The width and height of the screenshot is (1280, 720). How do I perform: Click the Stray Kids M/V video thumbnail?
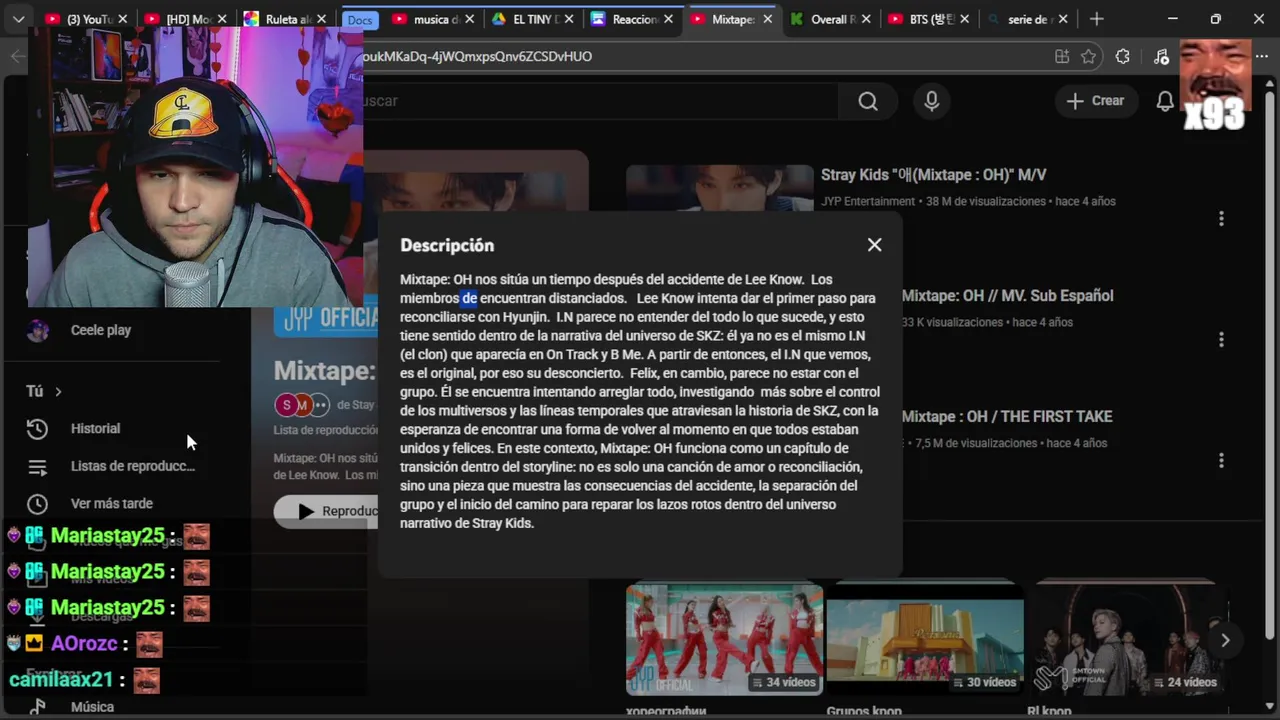pos(719,188)
